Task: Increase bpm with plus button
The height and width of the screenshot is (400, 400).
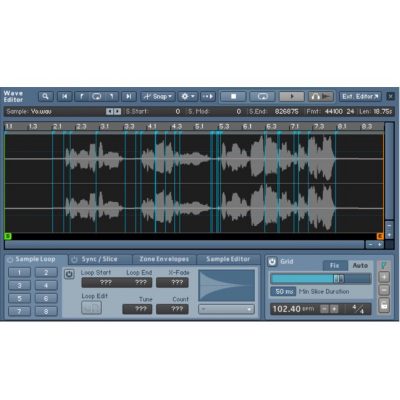Action: point(334,309)
